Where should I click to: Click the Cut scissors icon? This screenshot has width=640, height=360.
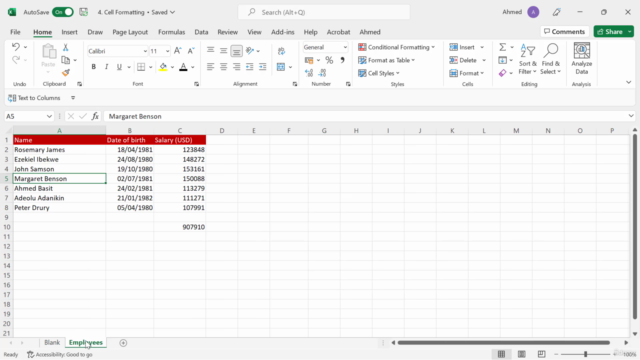pyautogui.click(x=65, y=47)
